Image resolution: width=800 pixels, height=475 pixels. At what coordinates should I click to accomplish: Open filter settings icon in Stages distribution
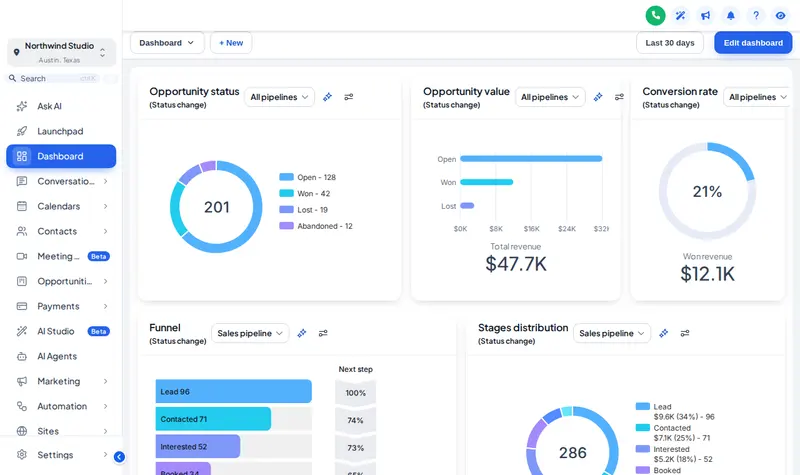685,333
